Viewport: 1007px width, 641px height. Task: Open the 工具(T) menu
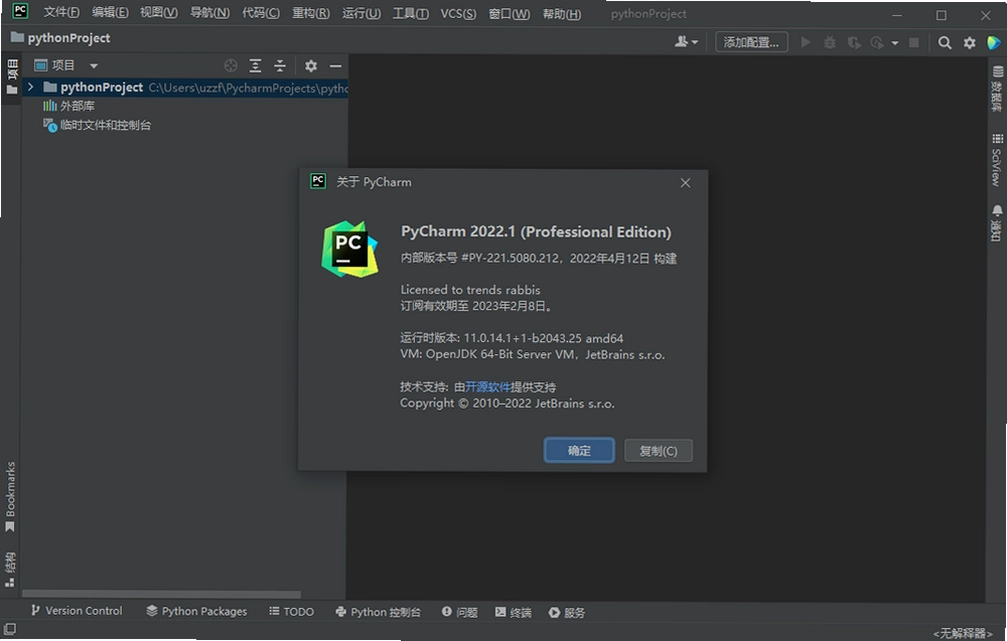coord(410,13)
